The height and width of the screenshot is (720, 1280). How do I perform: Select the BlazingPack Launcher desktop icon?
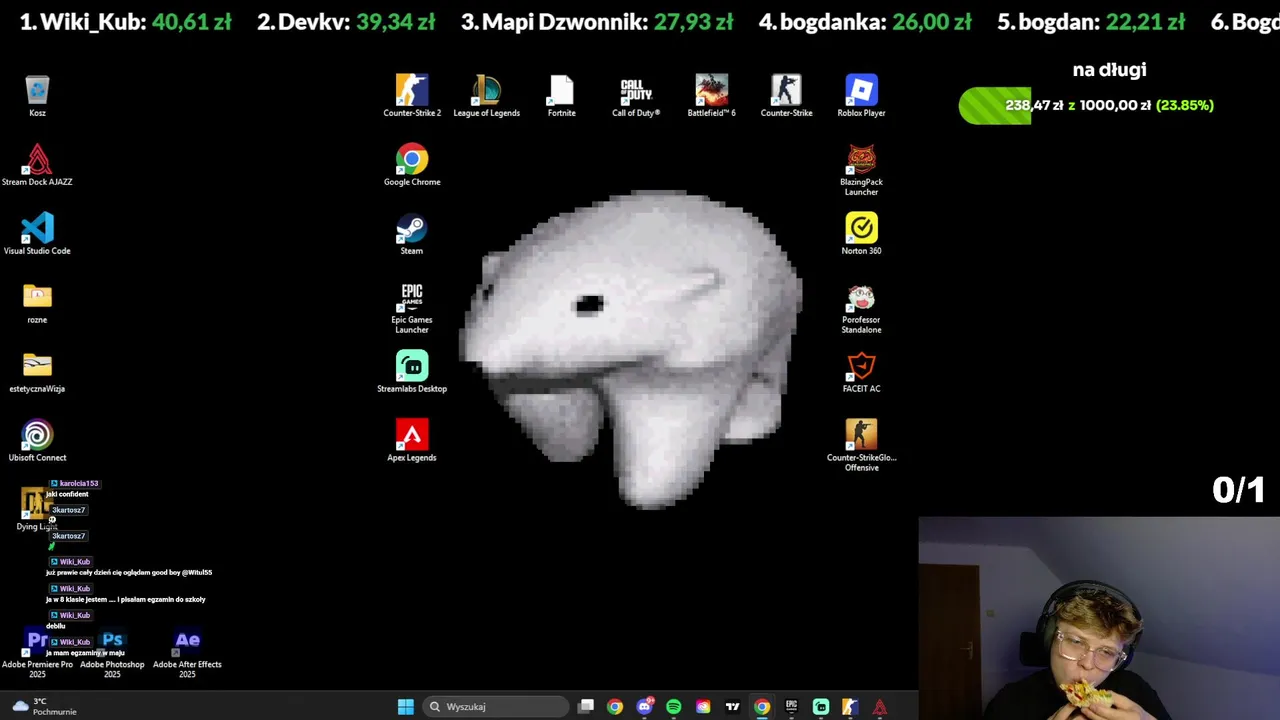coord(861,170)
